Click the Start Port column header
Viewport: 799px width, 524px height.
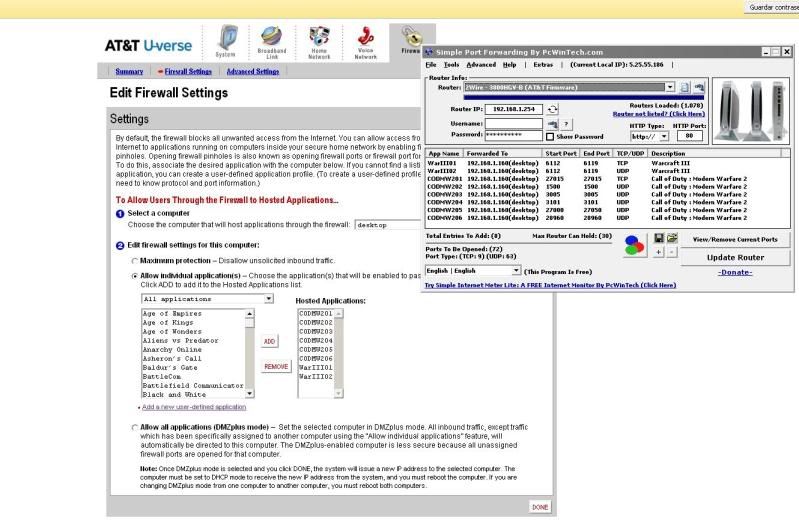[561, 153]
